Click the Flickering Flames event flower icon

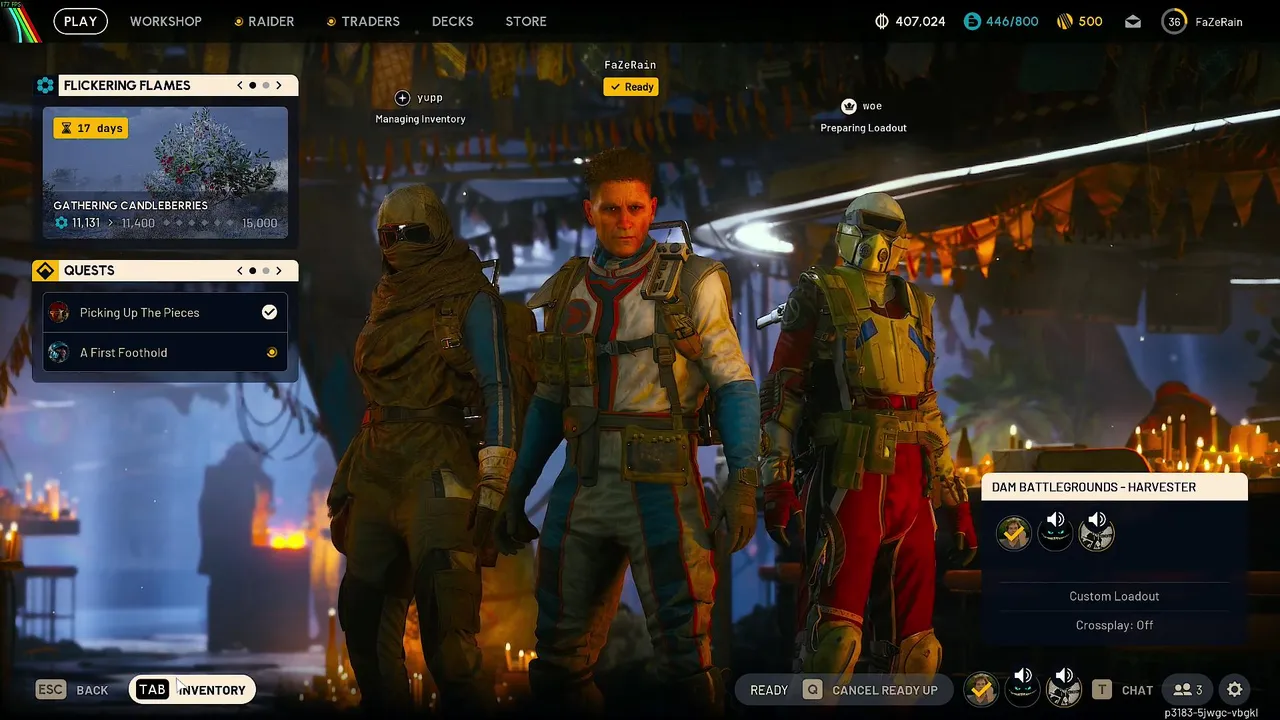coord(45,86)
